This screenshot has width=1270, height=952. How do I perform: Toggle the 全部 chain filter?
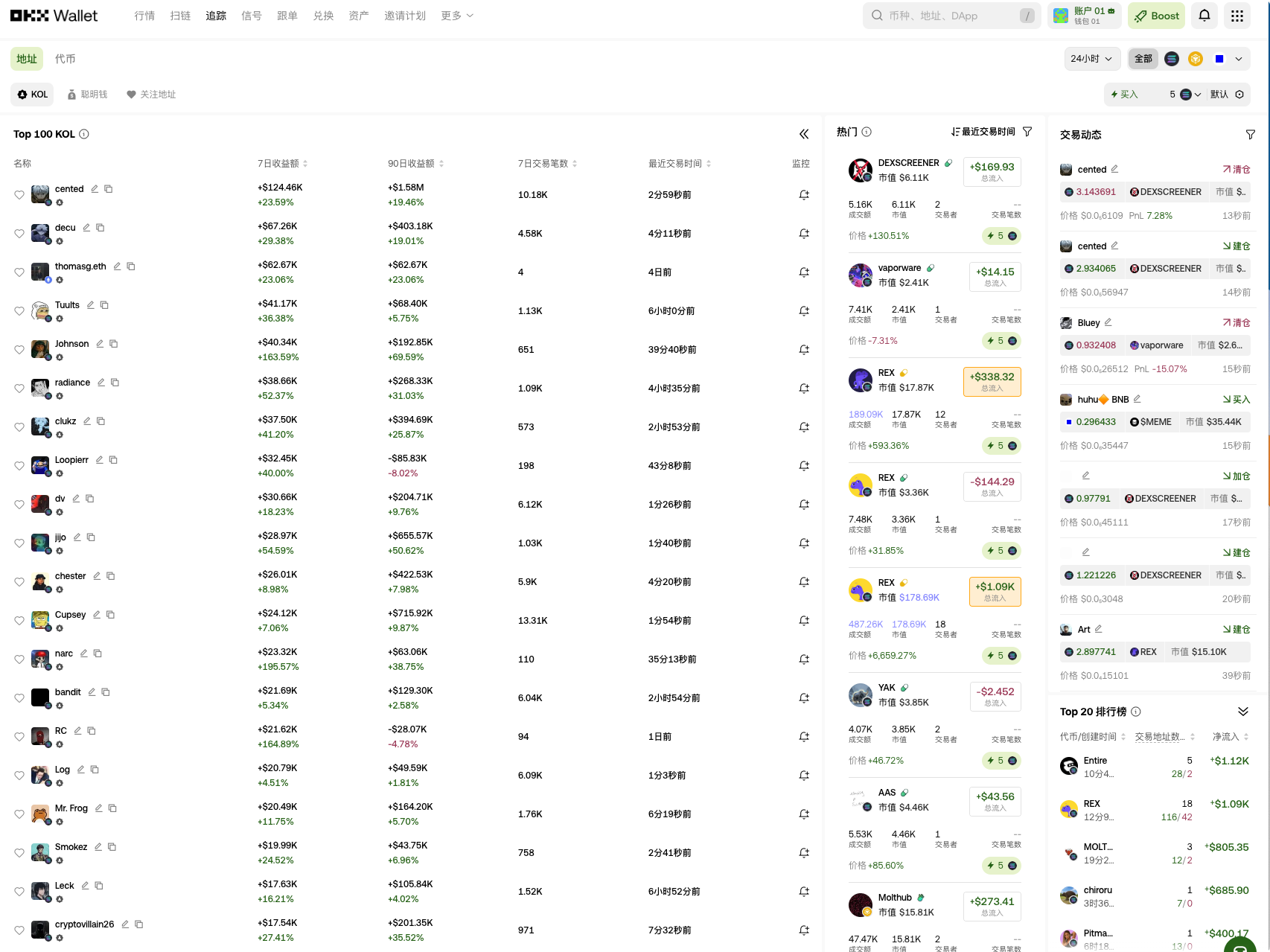1143,58
